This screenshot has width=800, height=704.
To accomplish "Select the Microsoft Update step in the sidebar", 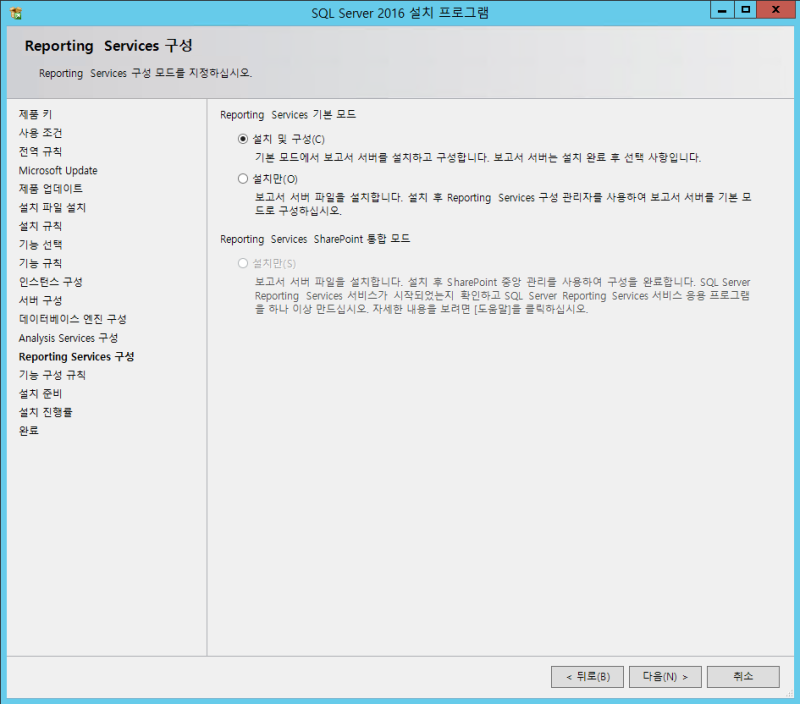I will pos(58,170).
